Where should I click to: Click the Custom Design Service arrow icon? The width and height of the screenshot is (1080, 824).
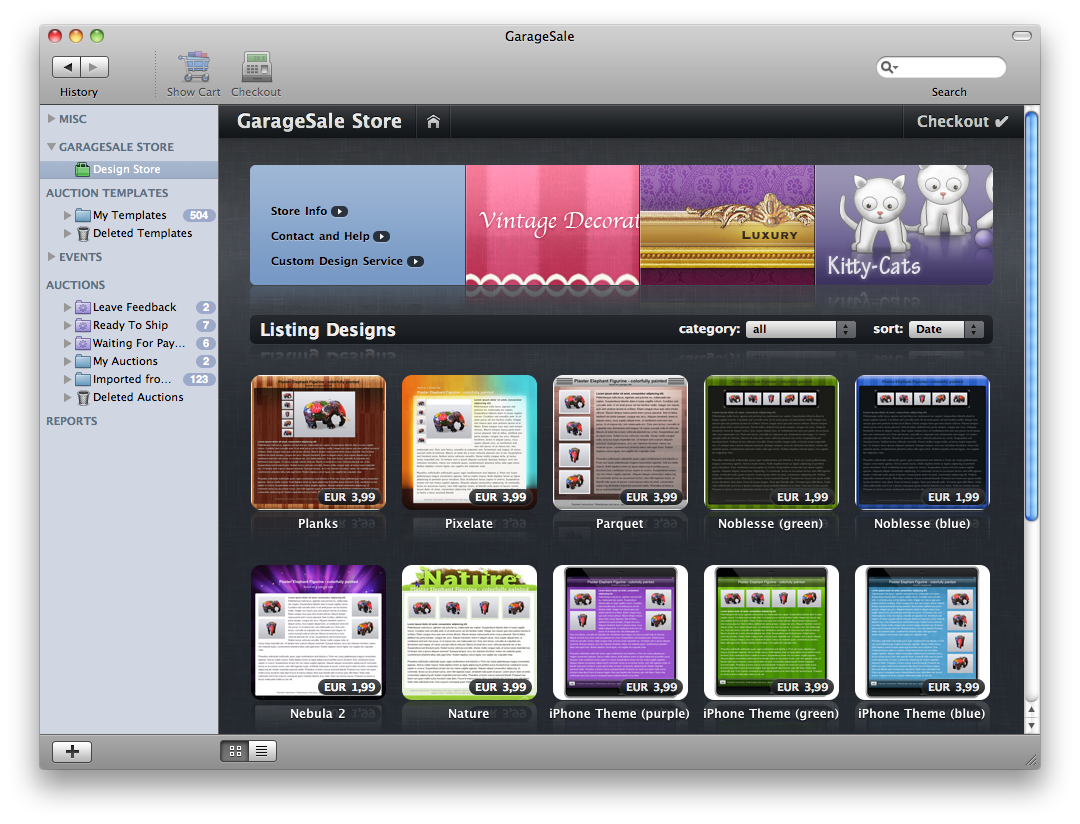[x=415, y=261]
